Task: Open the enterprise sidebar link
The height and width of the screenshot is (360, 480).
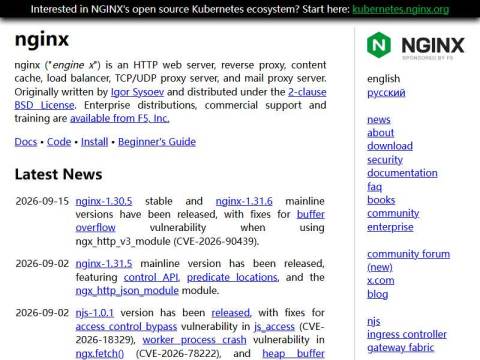Action: coord(390,227)
